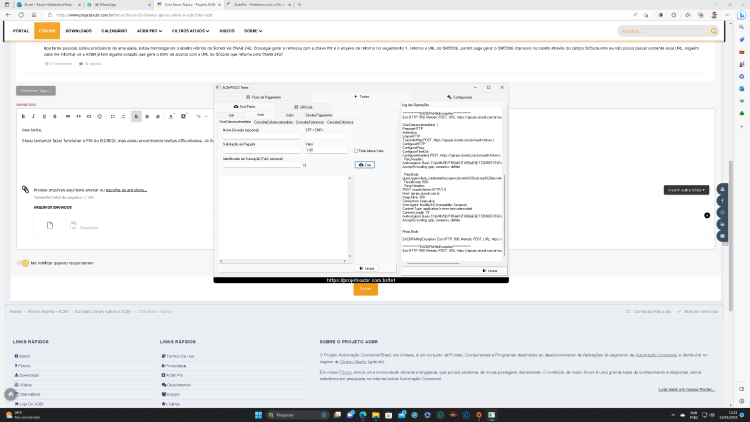The height and width of the screenshot is (422, 750).
Task: Apply bold formatting in the editor toolbar
Action: coord(23,116)
